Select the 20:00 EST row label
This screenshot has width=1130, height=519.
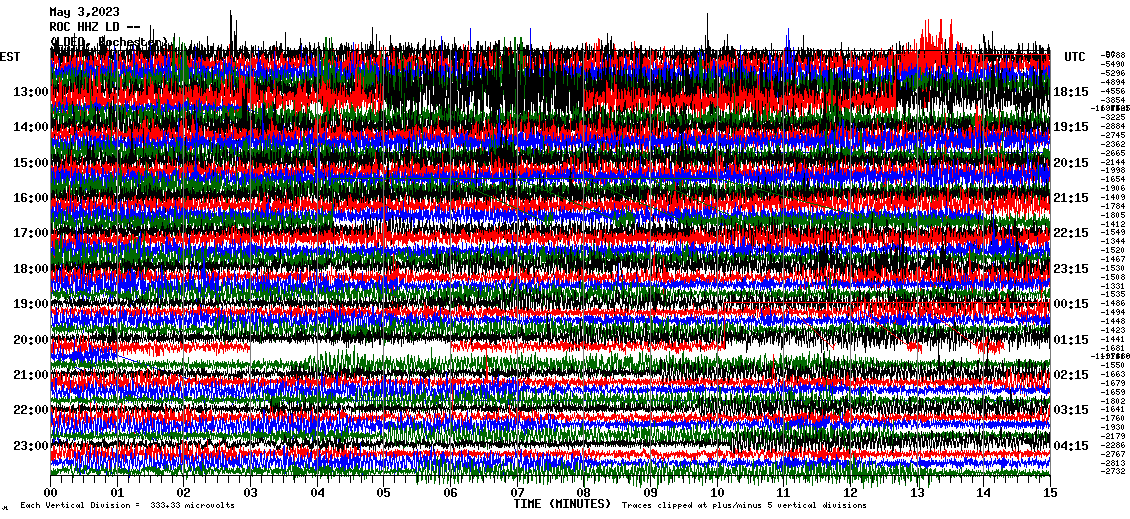point(31,340)
